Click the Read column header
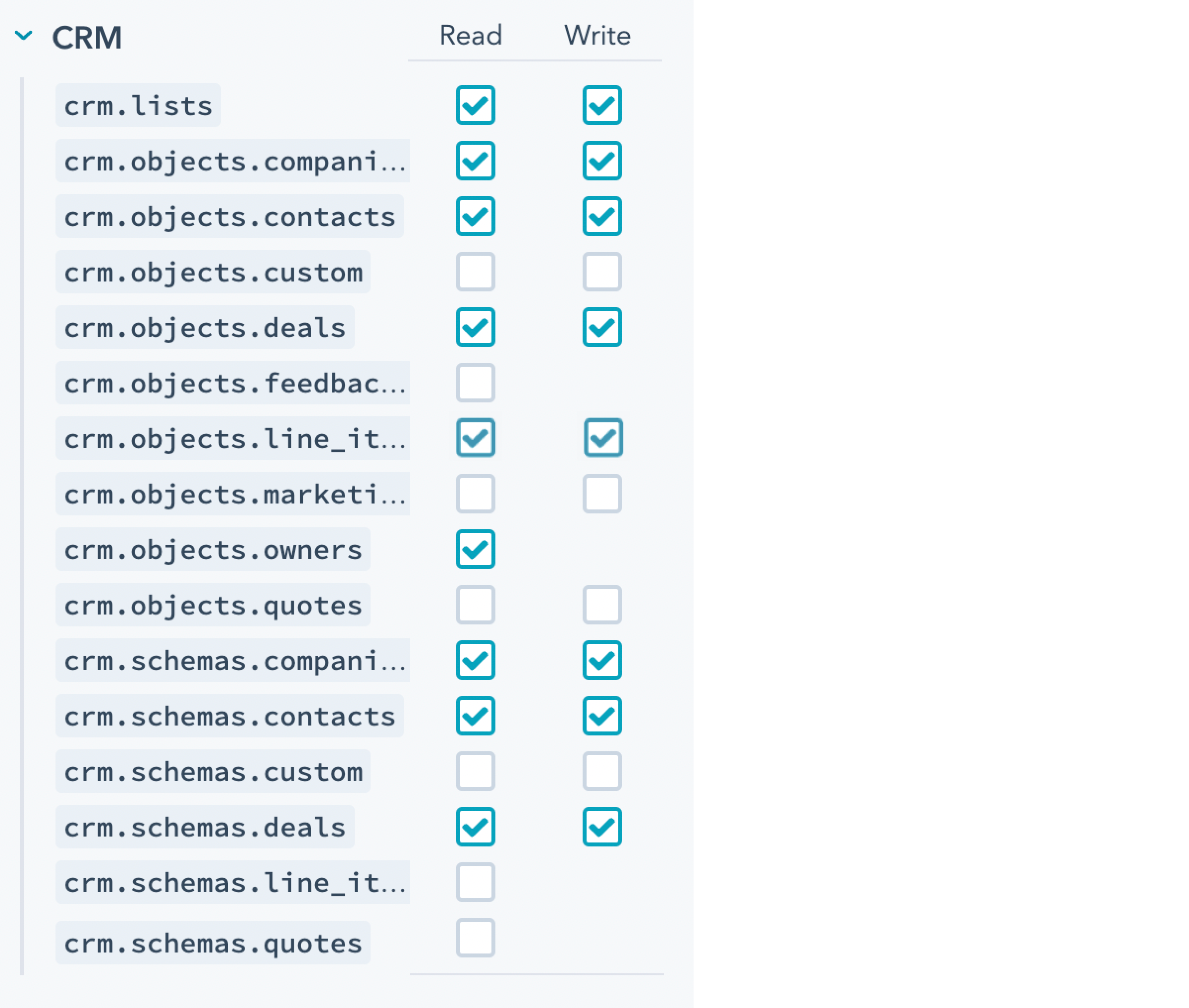The height and width of the screenshot is (1008, 1189). click(471, 35)
